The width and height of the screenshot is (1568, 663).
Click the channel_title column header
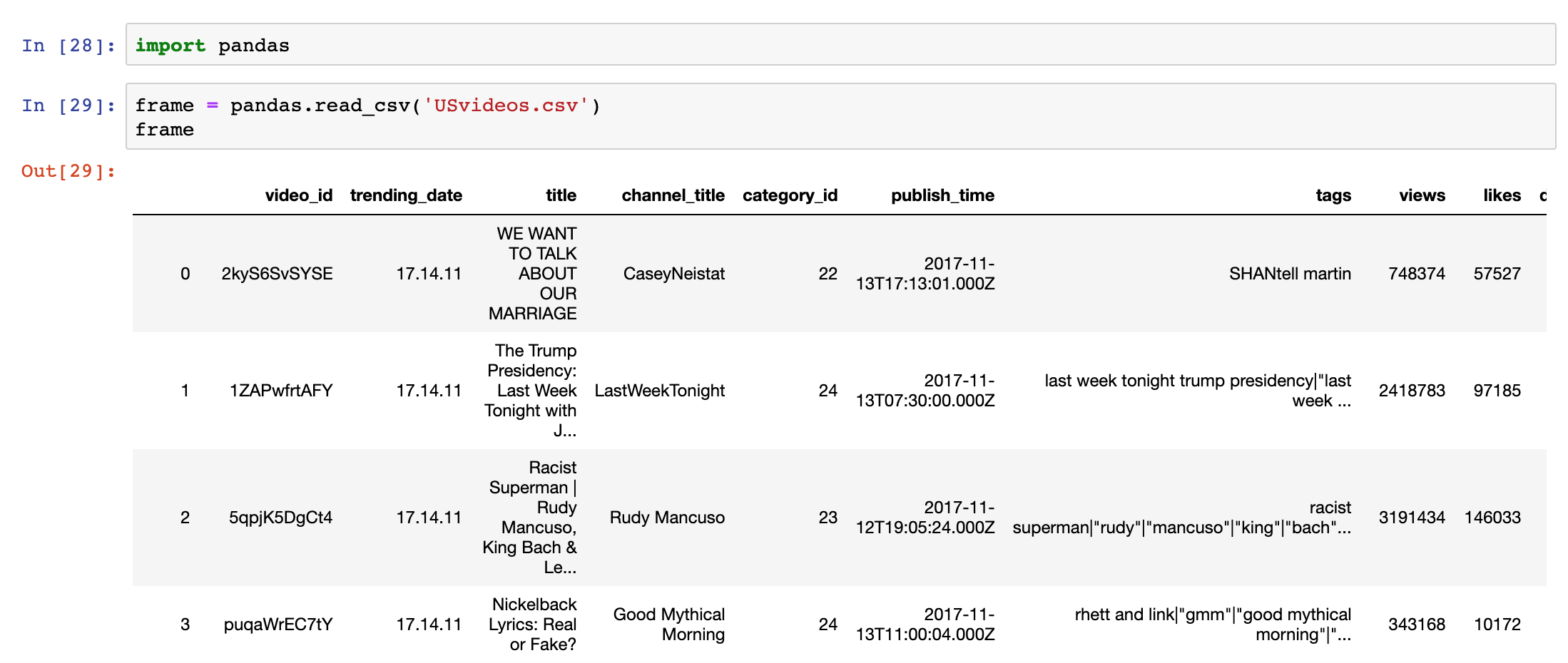673,195
